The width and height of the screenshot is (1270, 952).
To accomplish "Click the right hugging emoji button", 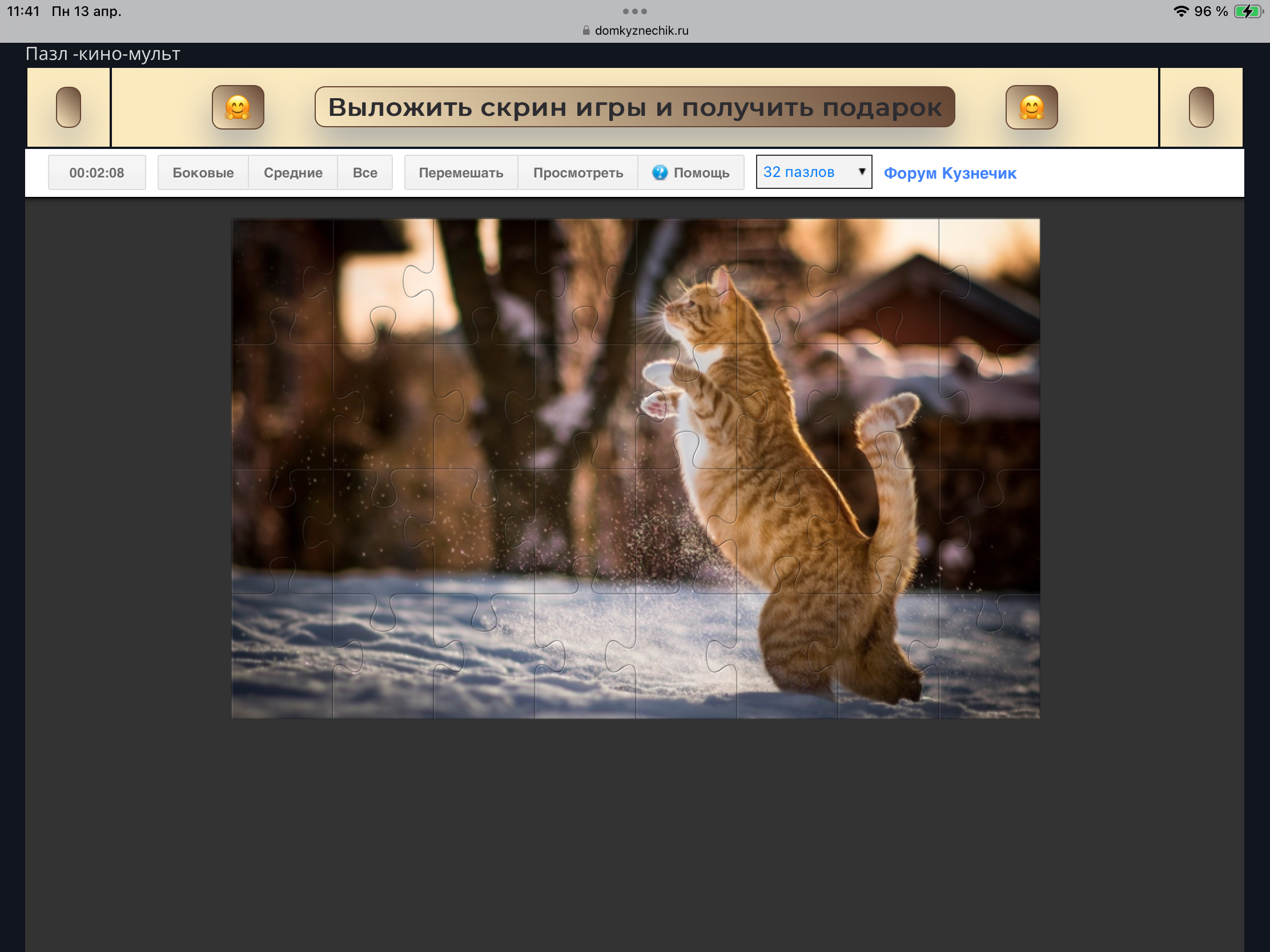I will click(x=1031, y=107).
